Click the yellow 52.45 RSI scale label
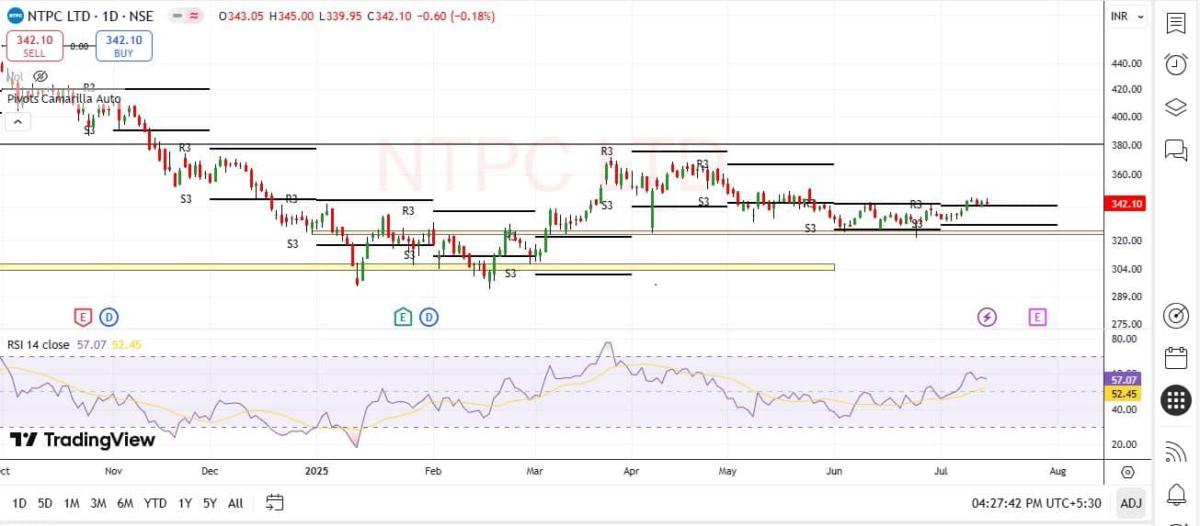Screen dimensions: 1200x526 click(x=1124, y=394)
